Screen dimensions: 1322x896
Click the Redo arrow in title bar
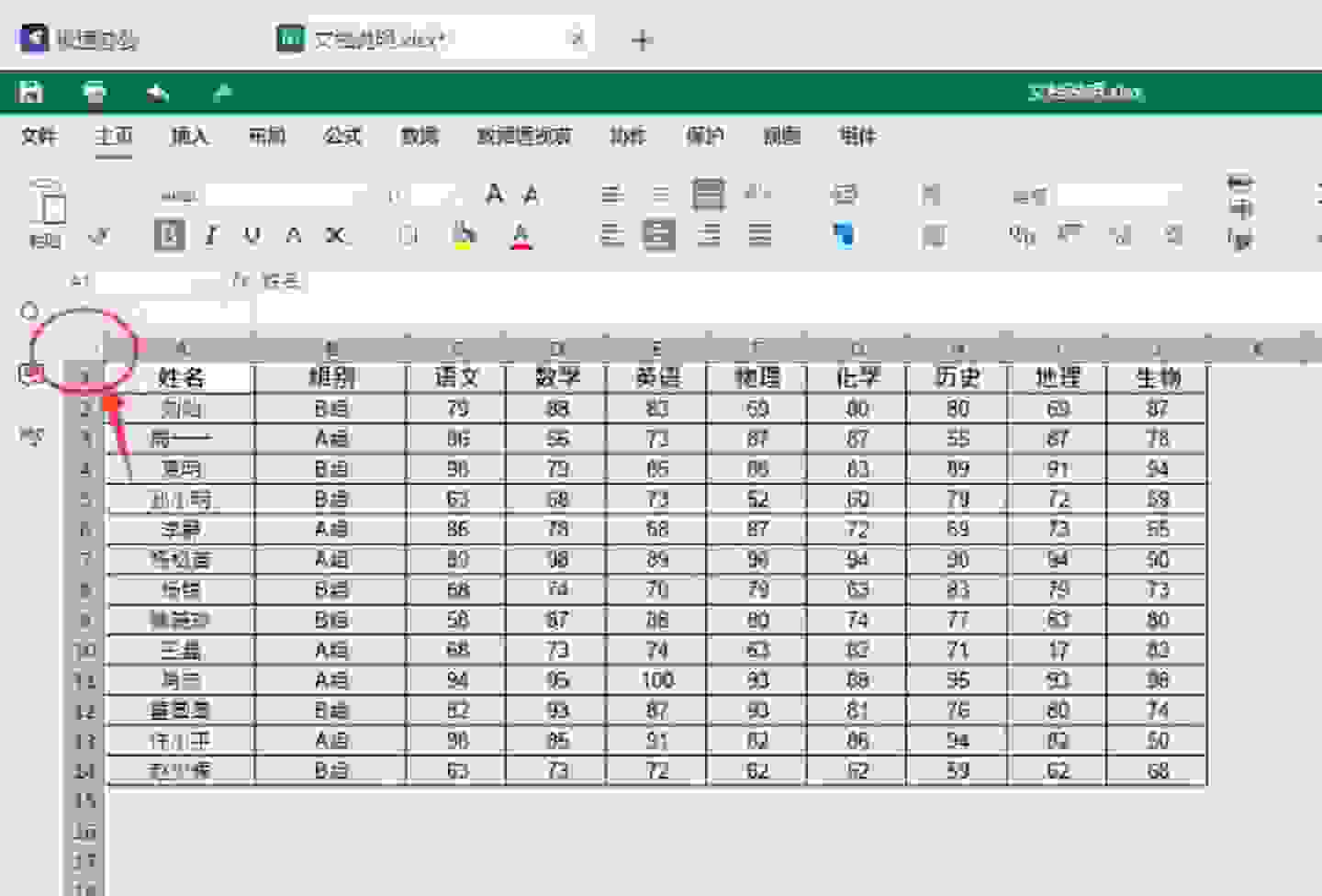pos(222,92)
